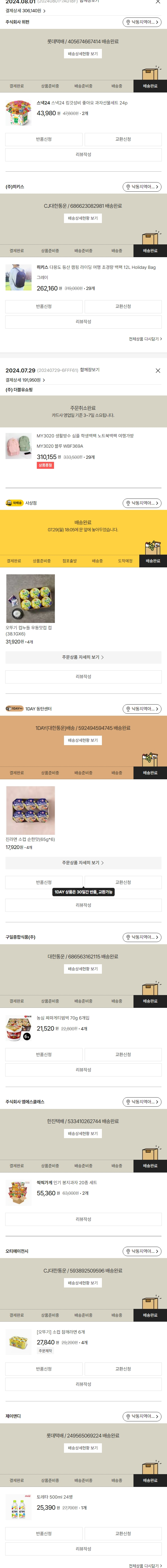The width and height of the screenshot is (167, 1568).
Task: Click the 진라면 소컵 product thumbnail
Action: (30, 810)
